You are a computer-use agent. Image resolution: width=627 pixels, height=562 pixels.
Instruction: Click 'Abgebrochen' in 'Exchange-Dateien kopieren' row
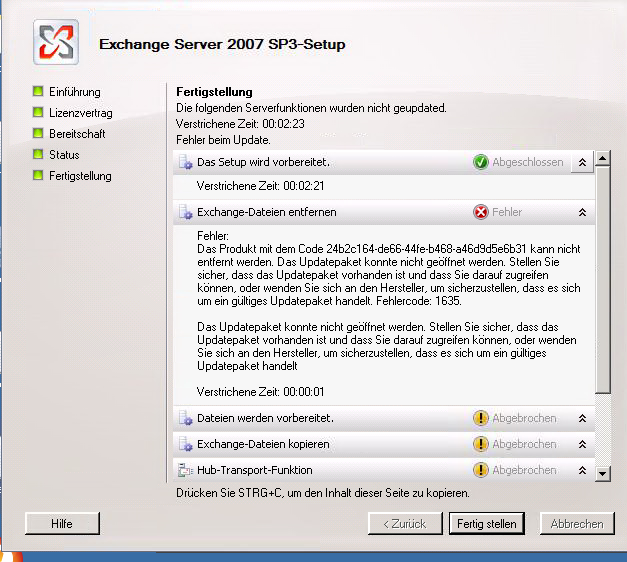click(x=524, y=444)
